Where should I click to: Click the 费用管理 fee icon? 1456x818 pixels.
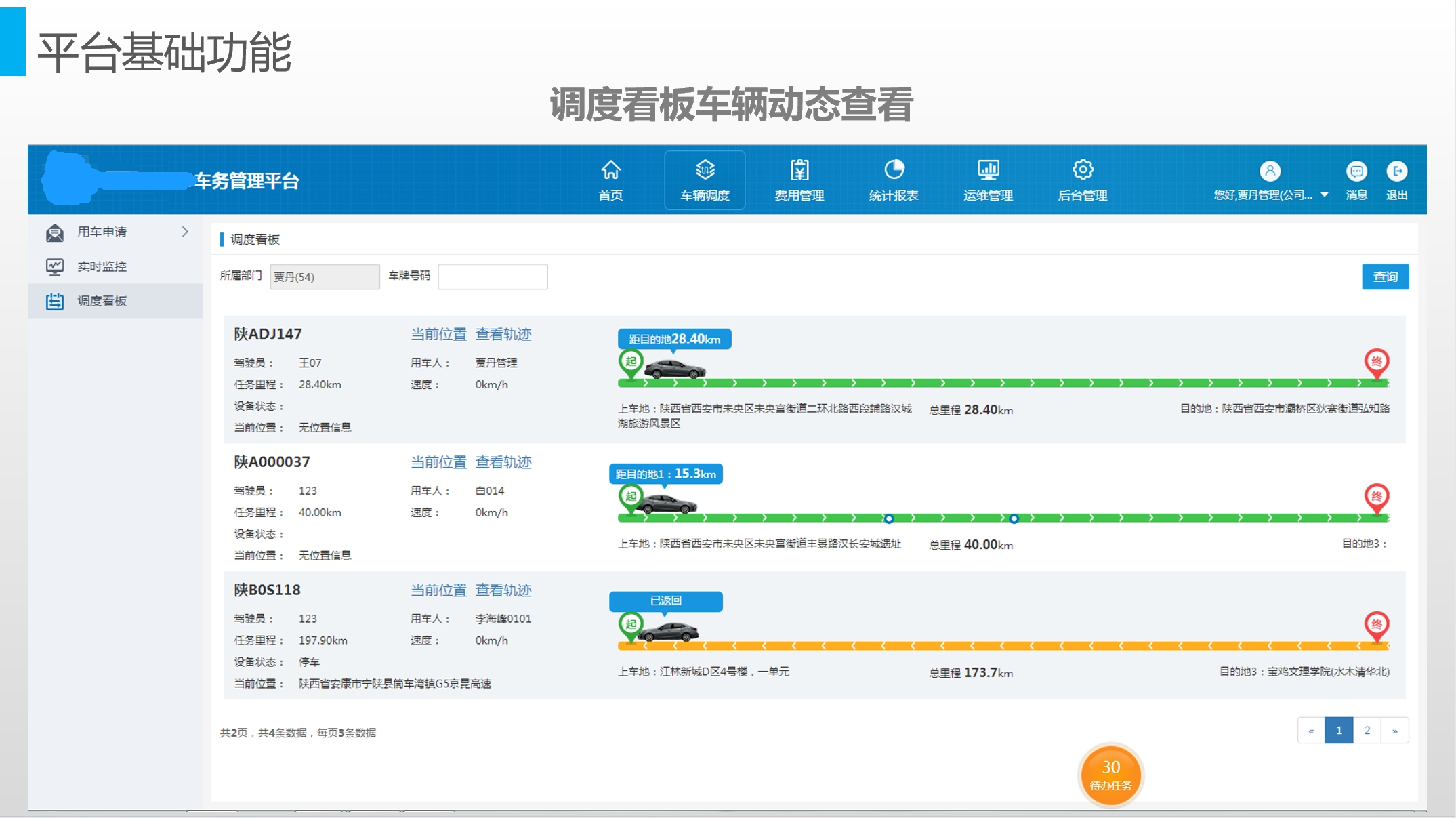click(799, 170)
